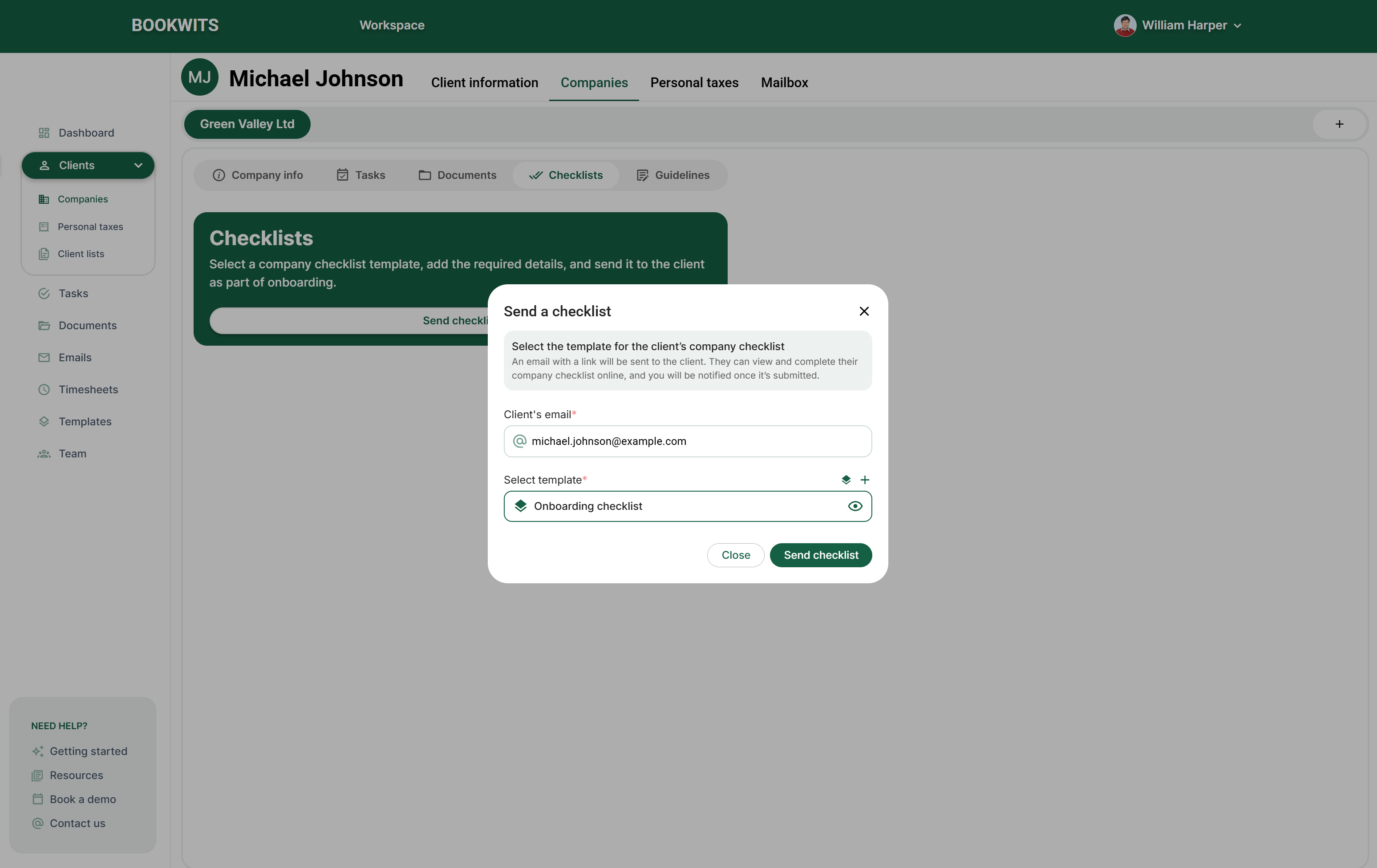The height and width of the screenshot is (868, 1377).
Task: Click the BOOKWITS logo
Action: click(x=175, y=25)
